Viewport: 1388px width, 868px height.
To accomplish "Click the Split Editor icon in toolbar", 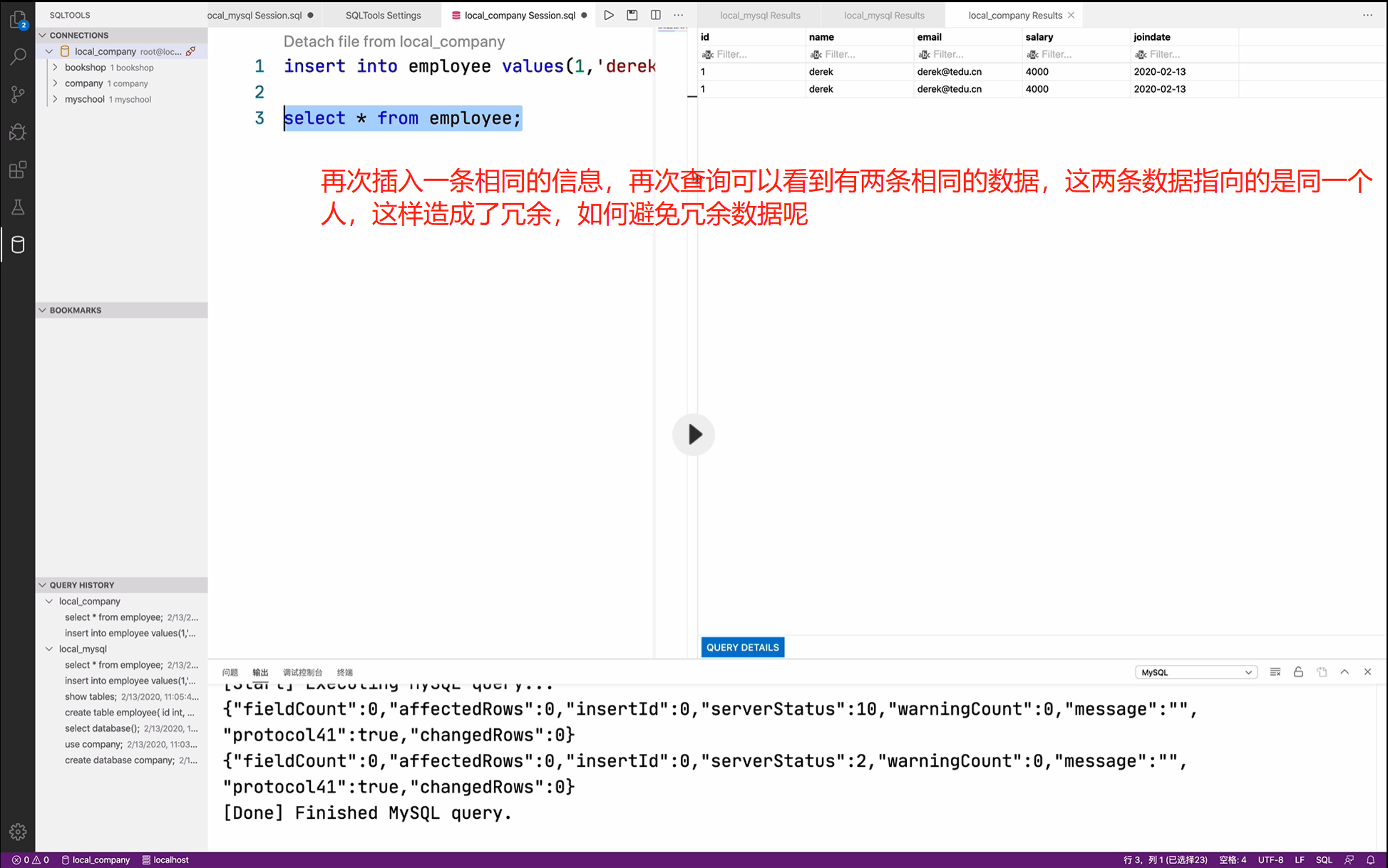I will tap(656, 14).
